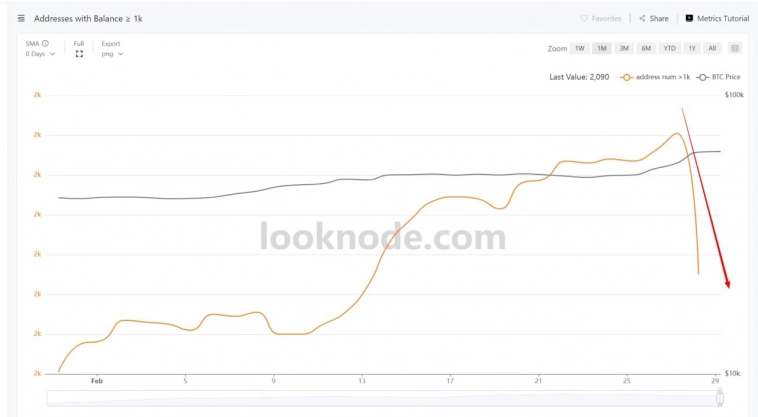Switch zoom to 6M

coord(647,48)
